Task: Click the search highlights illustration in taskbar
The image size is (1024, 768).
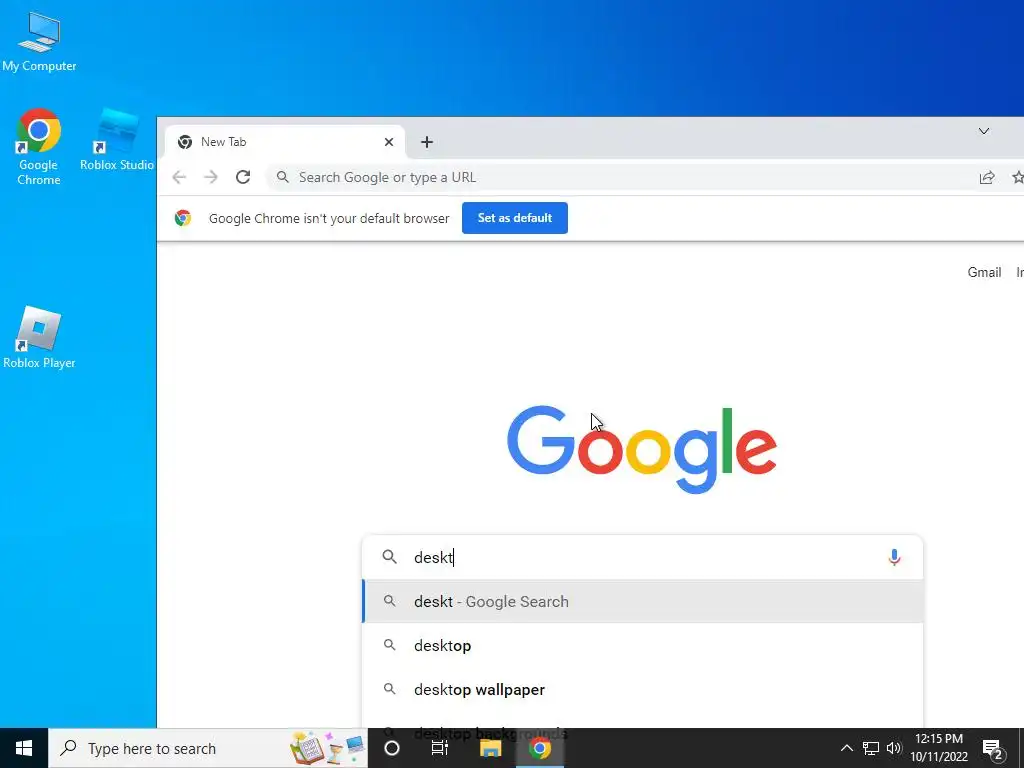Action: (327, 748)
